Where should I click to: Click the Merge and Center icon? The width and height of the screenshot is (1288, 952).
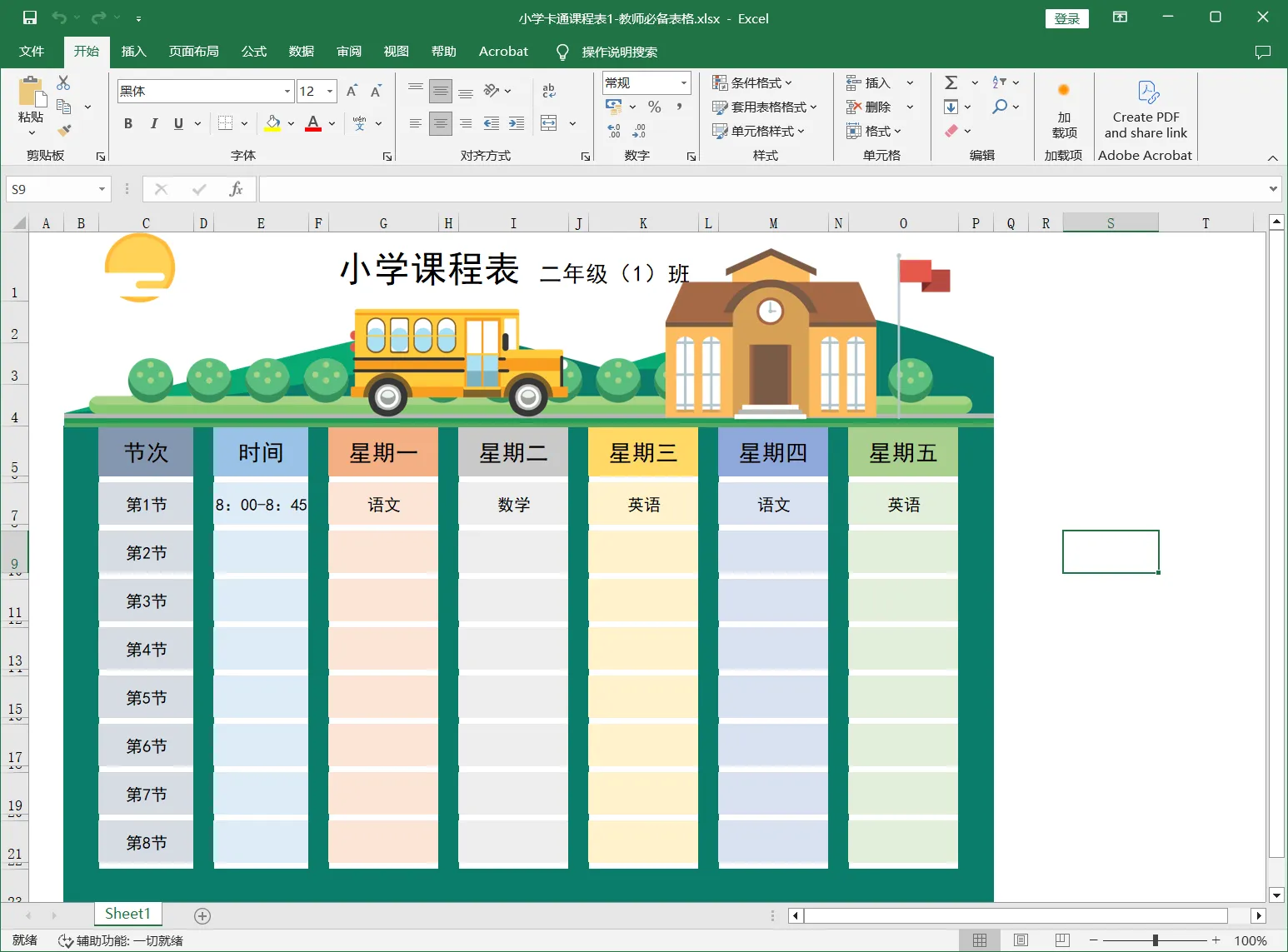tap(549, 123)
